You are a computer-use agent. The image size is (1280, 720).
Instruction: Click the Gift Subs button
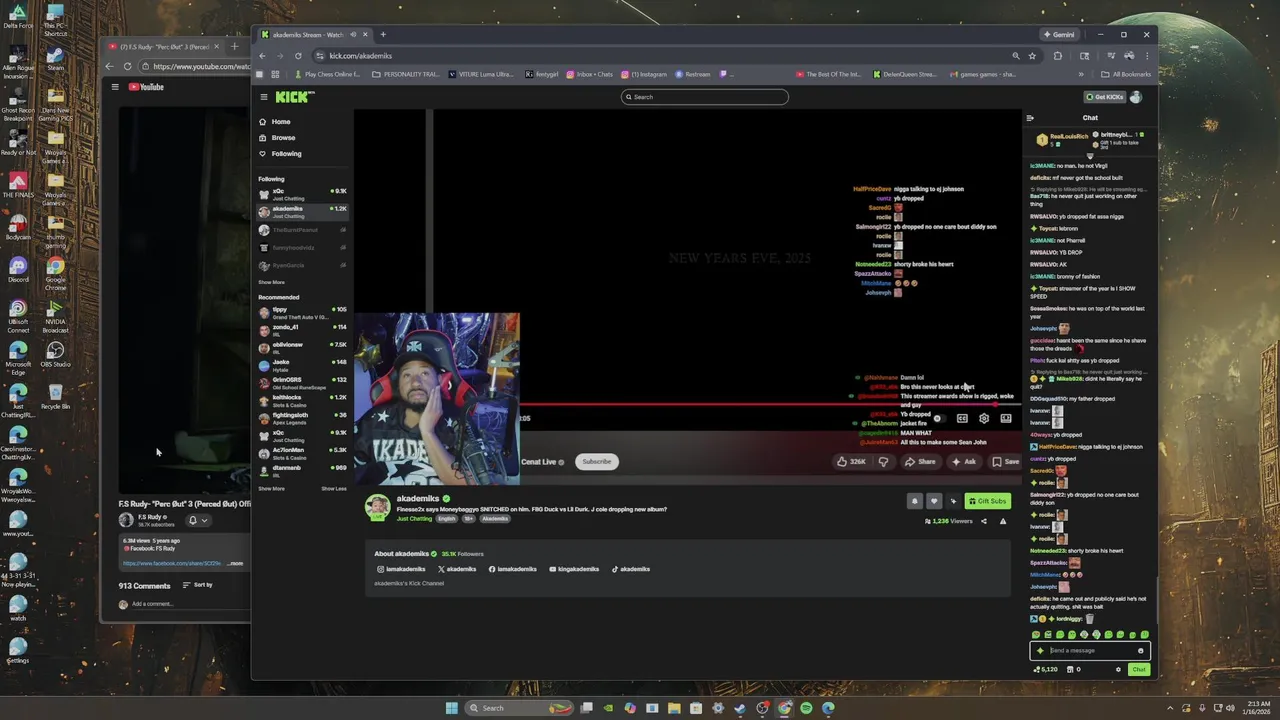point(987,501)
